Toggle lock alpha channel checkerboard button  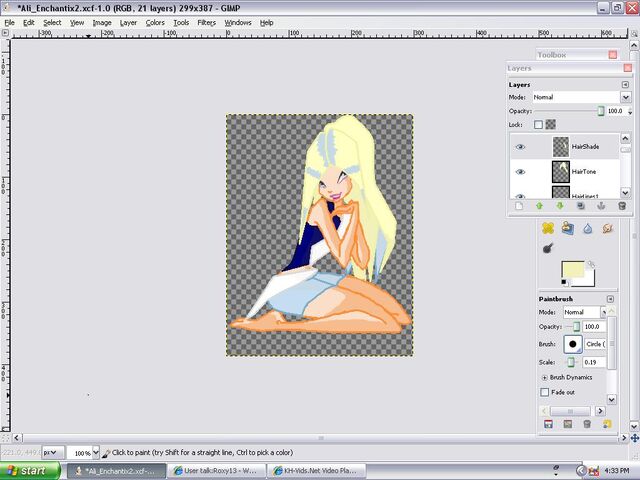point(551,124)
